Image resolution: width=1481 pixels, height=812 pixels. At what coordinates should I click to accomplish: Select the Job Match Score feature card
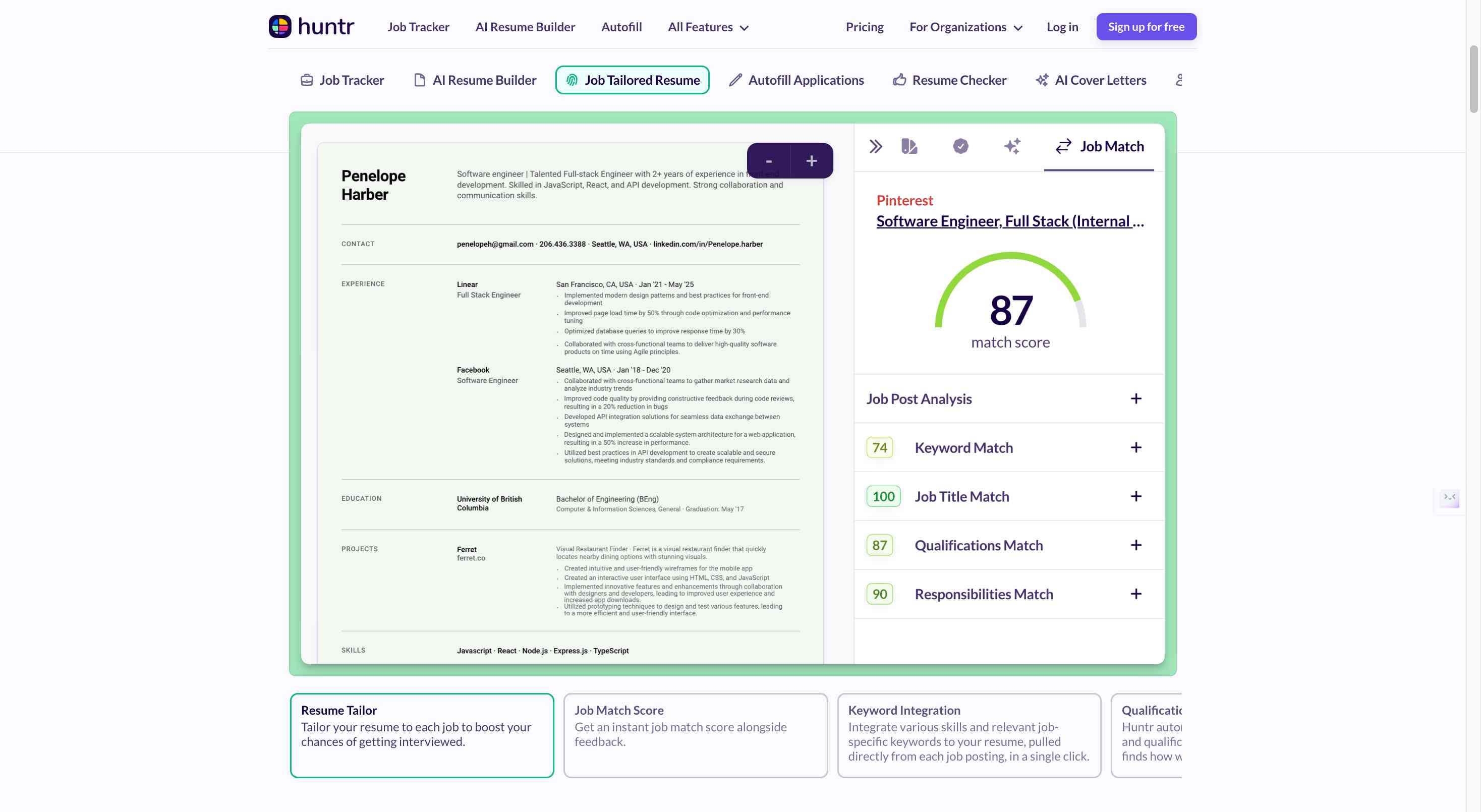[695, 735]
